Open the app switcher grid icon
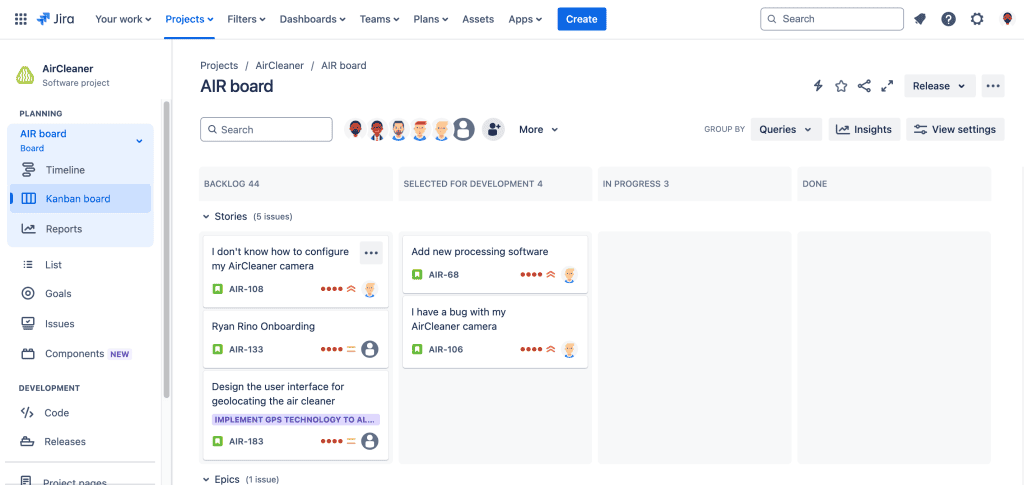This screenshot has height=485, width=1024. (20, 19)
